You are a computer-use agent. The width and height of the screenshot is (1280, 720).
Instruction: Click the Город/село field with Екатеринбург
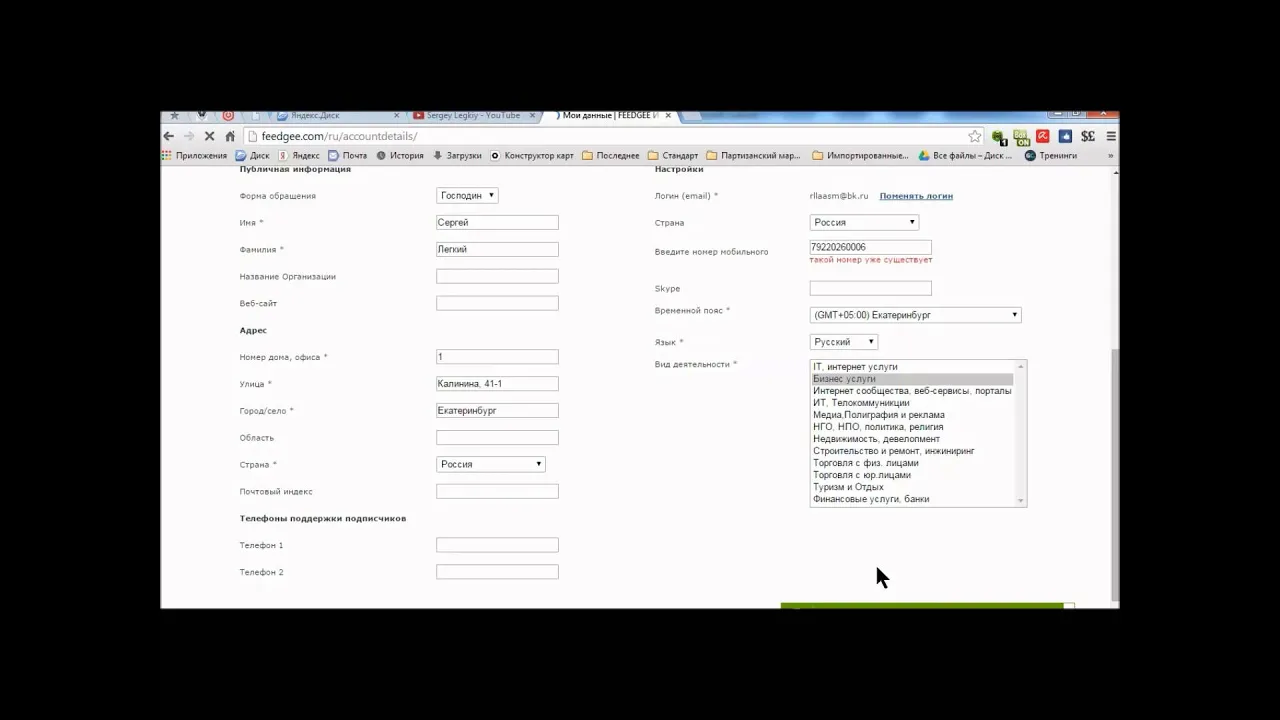pos(497,411)
